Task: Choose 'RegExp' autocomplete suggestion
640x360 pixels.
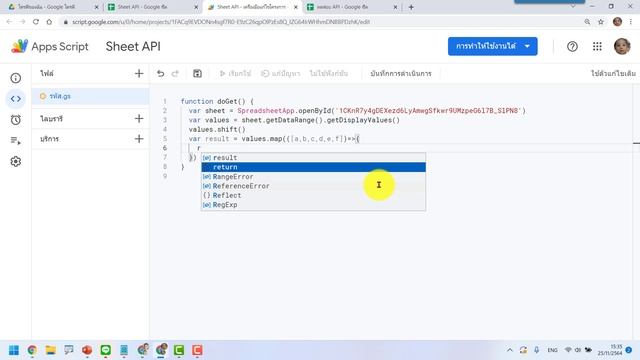Action: click(x=313, y=205)
